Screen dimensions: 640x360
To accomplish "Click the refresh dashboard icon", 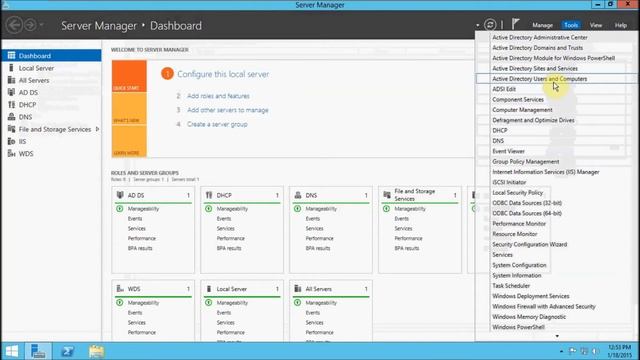I will pos(490,25).
